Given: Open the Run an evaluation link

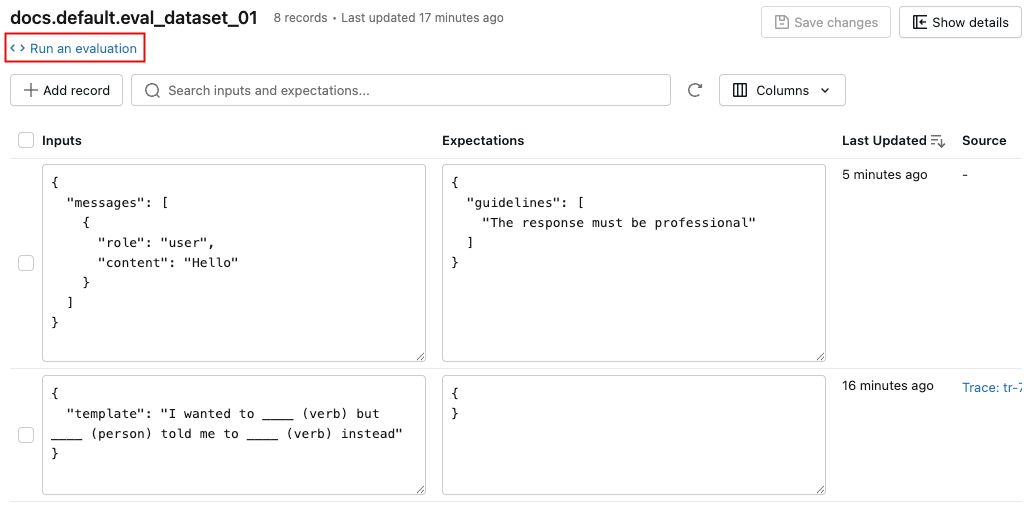Looking at the screenshot, I should click(83, 48).
